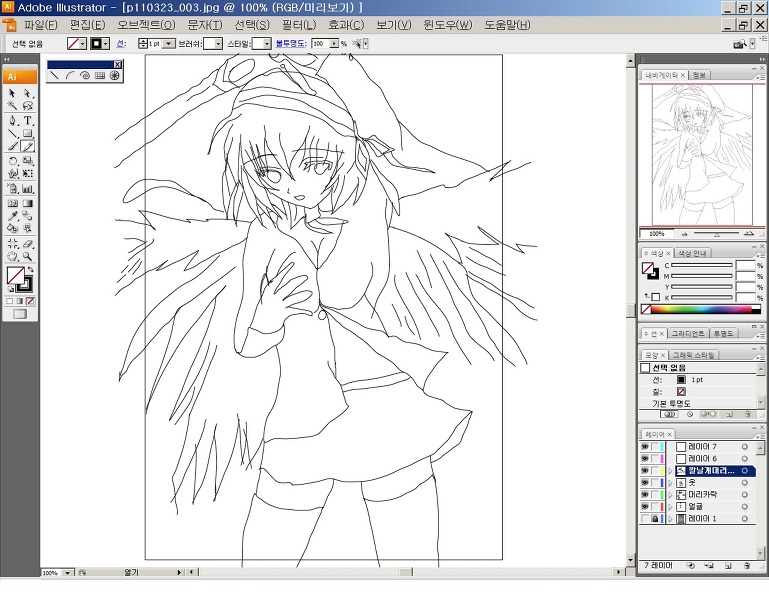Click the opacity value field showing 100
The height and width of the screenshot is (595, 769).
click(320, 44)
